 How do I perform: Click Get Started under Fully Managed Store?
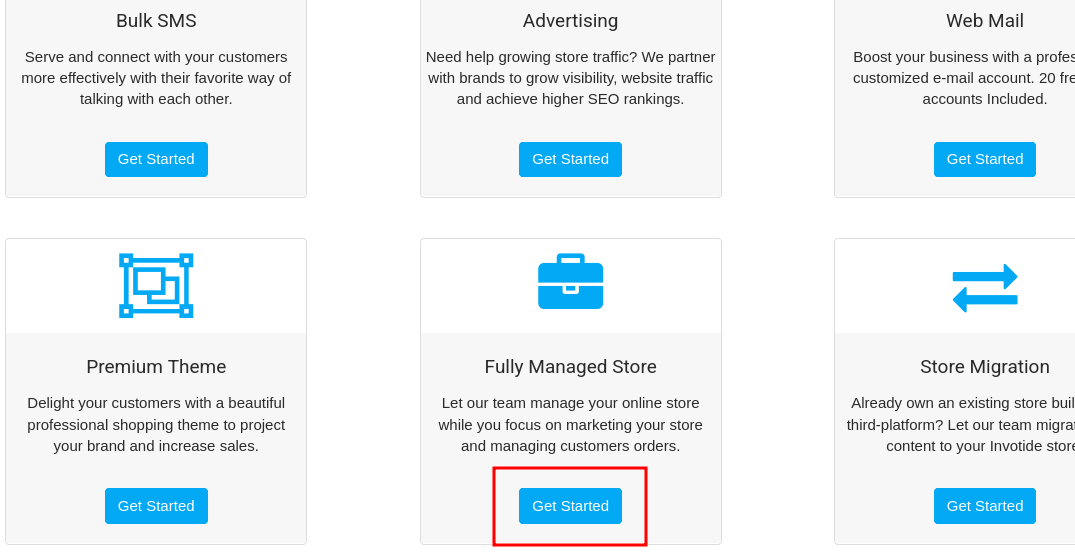click(570, 506)
